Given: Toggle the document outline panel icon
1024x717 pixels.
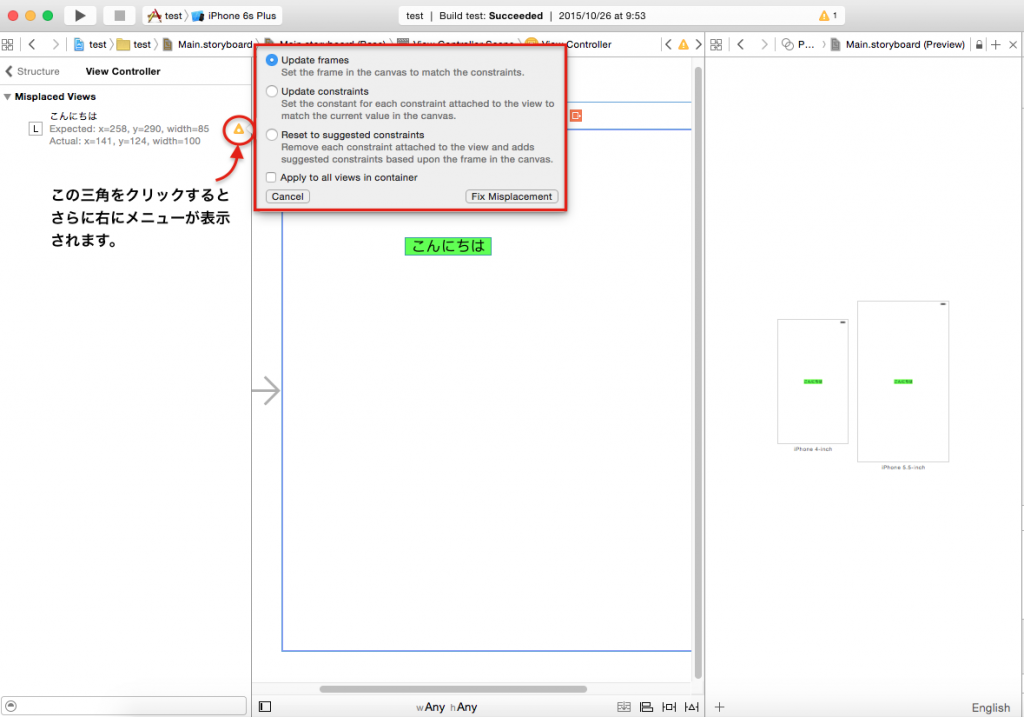Looking at the screenshot, I should tap(264, 707).
